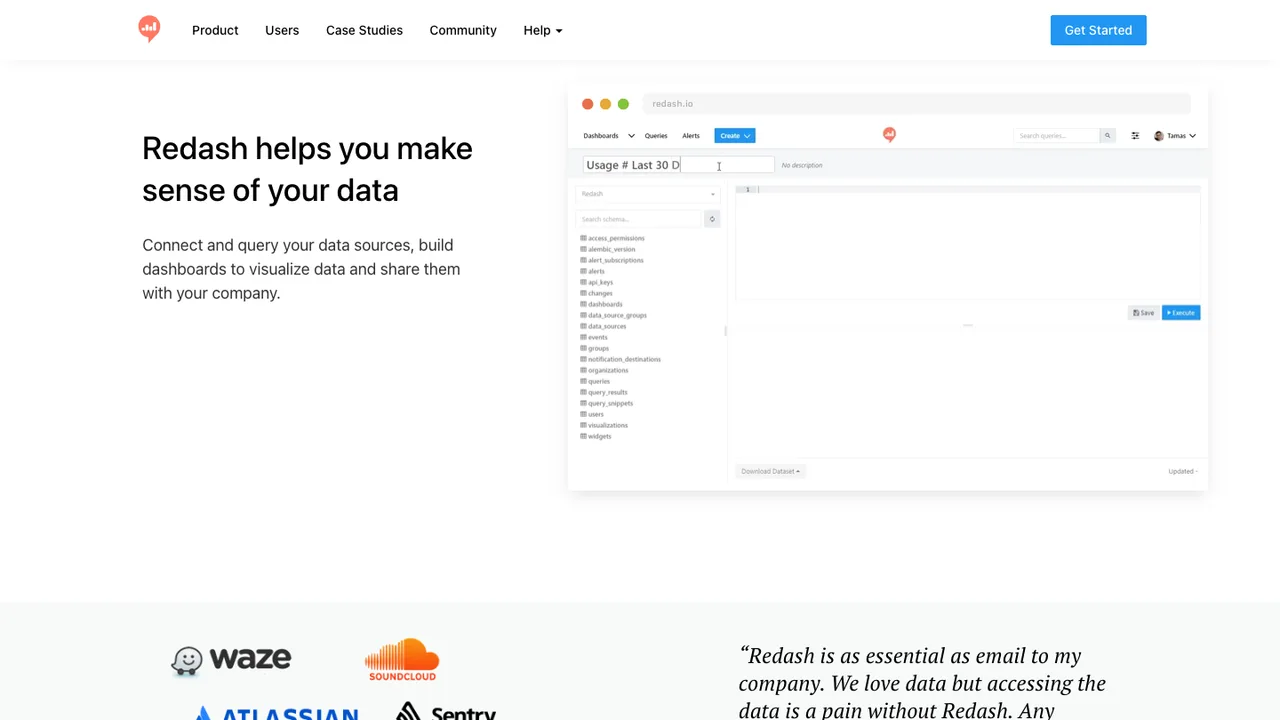The width and height of the screenshot is (1280, 720).
Task: Select the alert_subscriptions table
Action: click(x=615, y=260)
